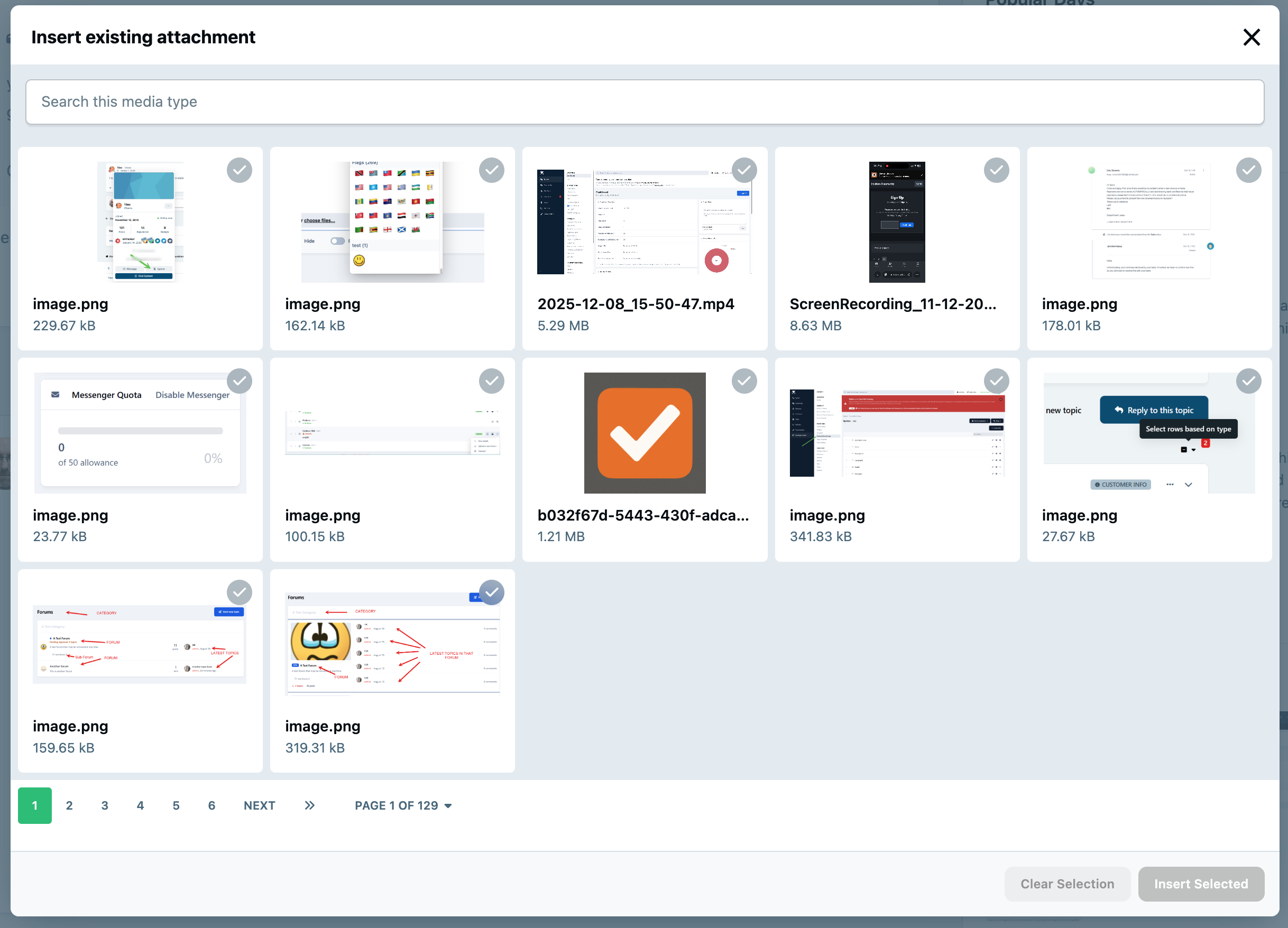Click file name ScreenRecording_11-12-20...
The width and height of the screenshot is (1288, 928).
click(x=893, y=304)
